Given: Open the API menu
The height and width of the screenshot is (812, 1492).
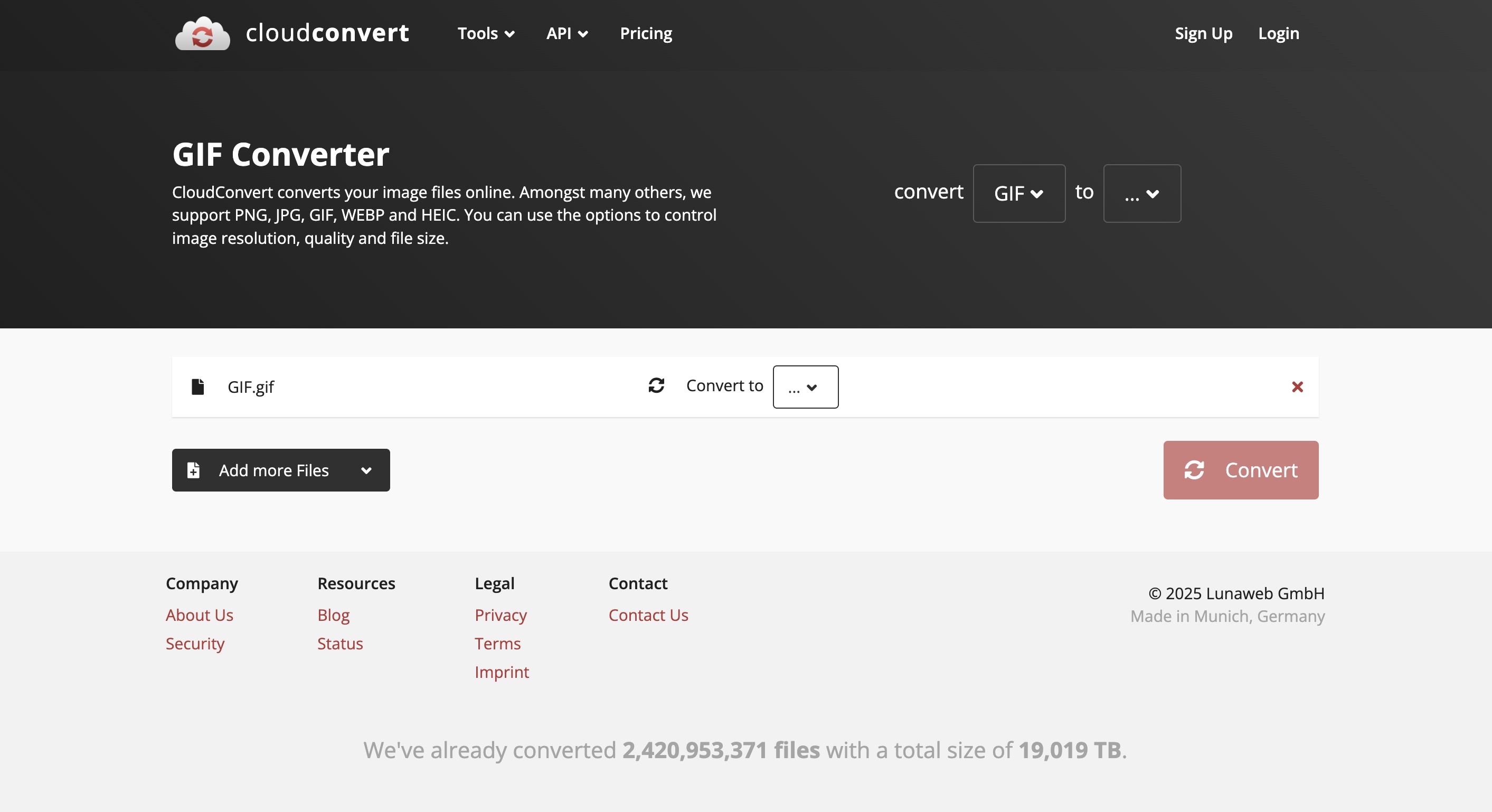Looking at the screenshot, I should [x=566, y=34].
